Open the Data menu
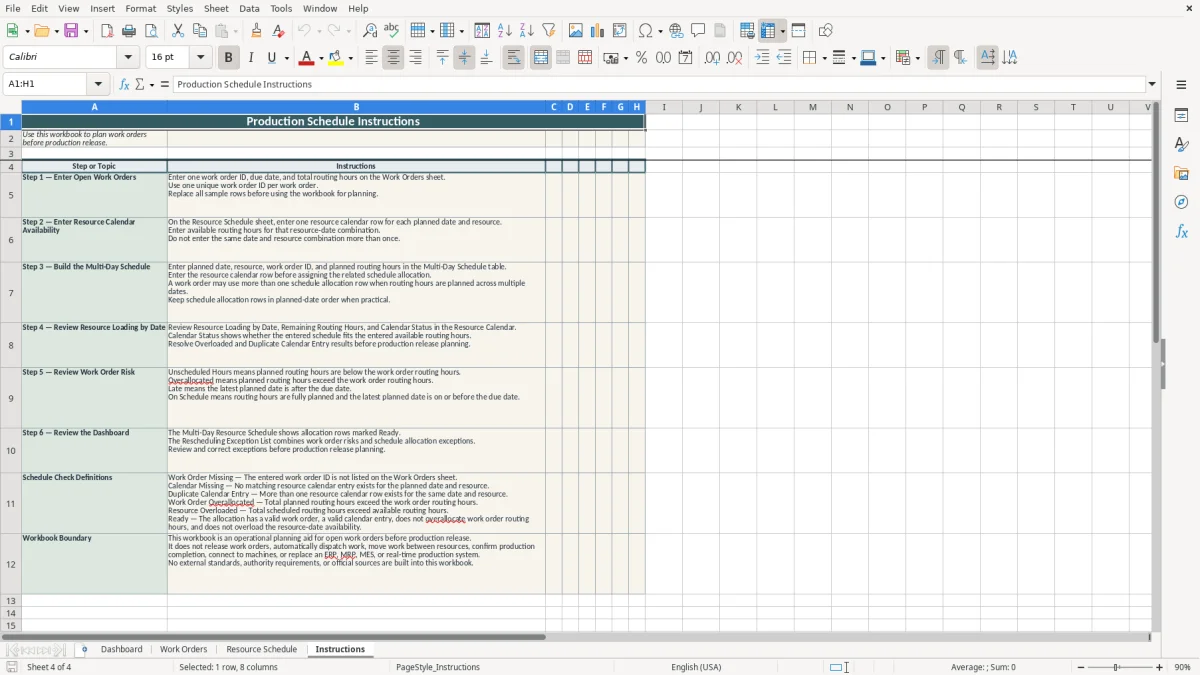 (249, 8)
